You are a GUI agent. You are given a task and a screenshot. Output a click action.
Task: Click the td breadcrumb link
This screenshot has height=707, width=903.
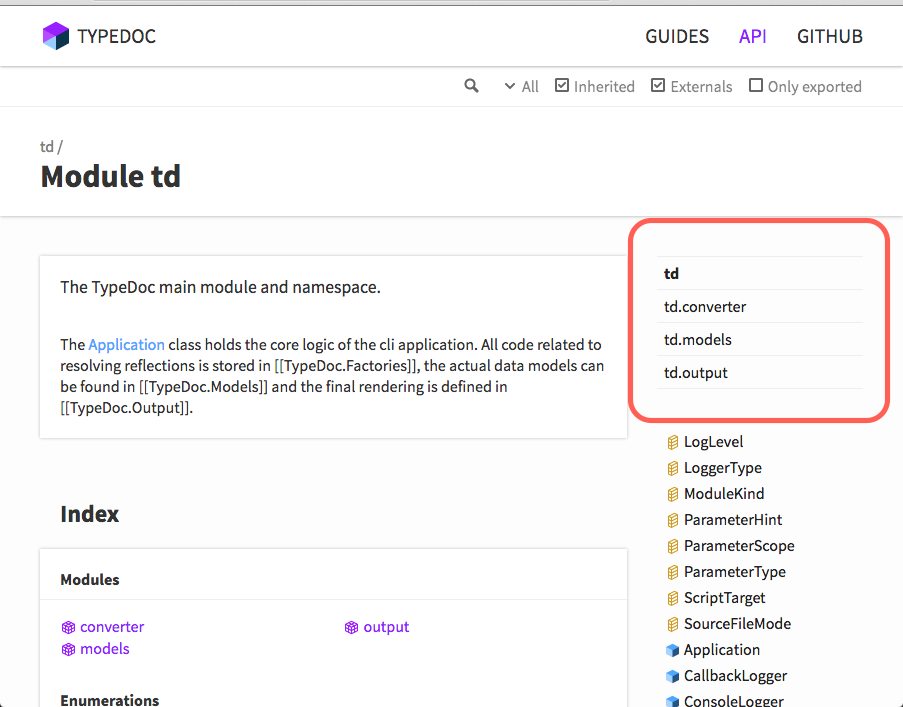click(x=47, y=146)
